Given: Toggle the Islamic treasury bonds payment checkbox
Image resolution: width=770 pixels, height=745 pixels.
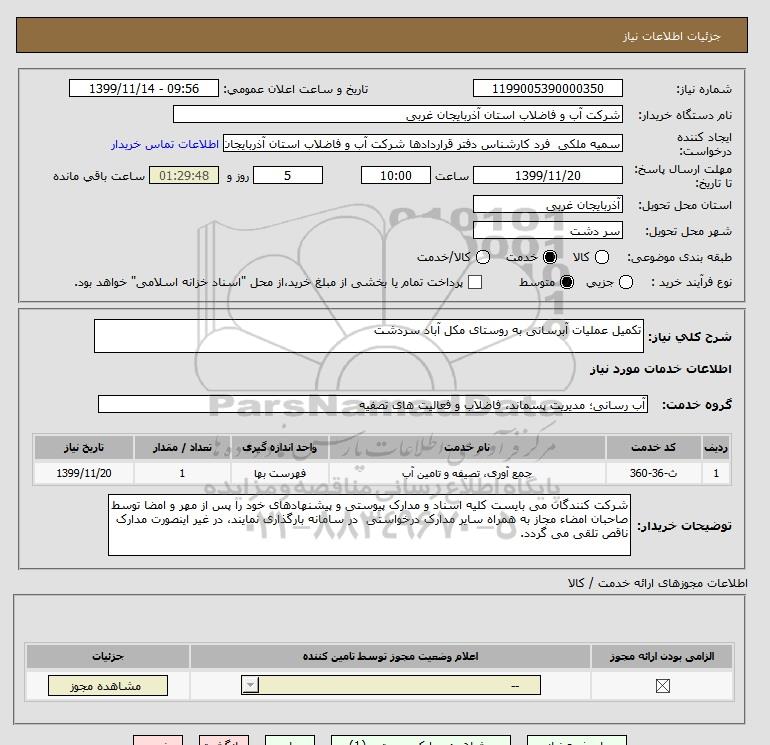Looking at the screenshot, I should pos(474,282).
